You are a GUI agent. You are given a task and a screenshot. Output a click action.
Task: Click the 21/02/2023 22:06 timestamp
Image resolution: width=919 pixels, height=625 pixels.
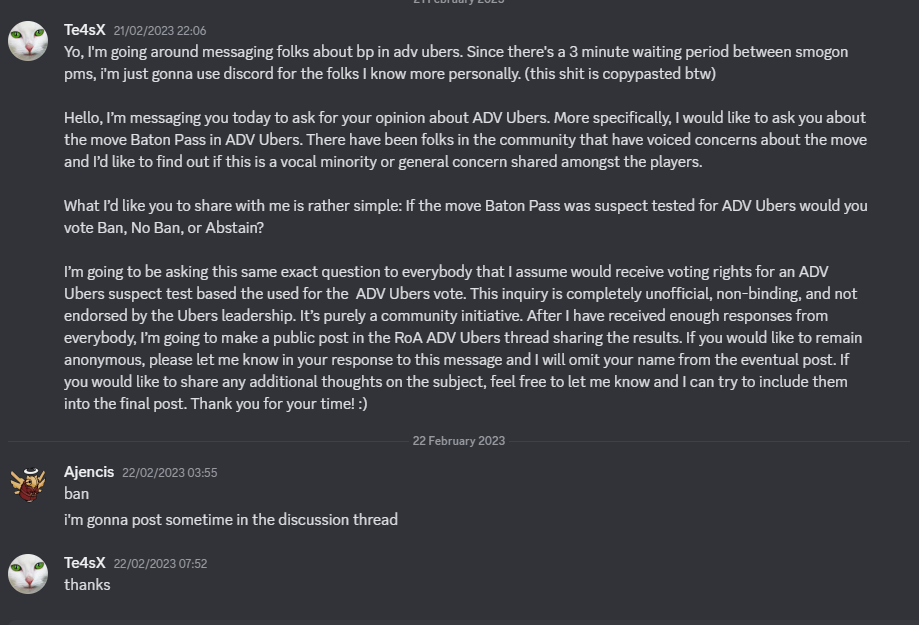click(x=160, y=31)
